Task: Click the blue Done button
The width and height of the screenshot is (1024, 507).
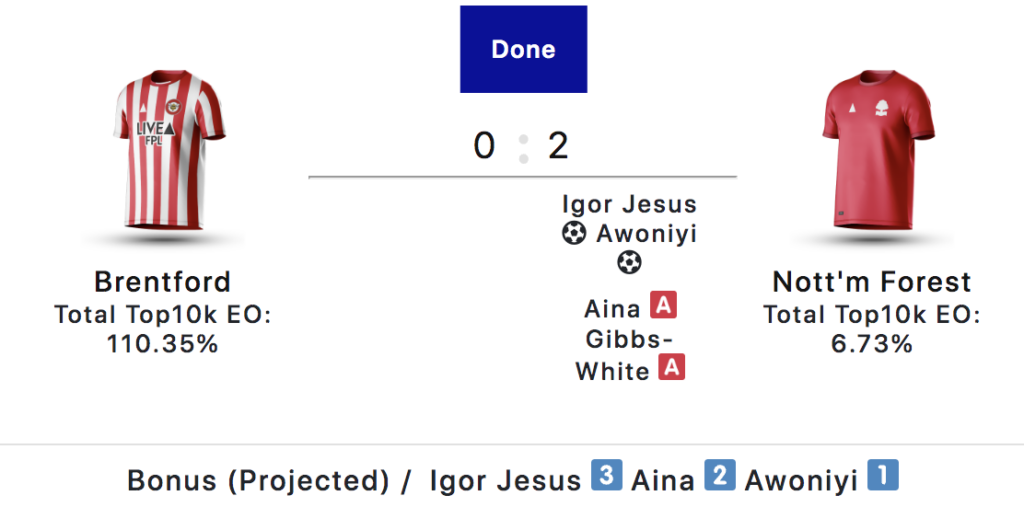Action: 523,49
